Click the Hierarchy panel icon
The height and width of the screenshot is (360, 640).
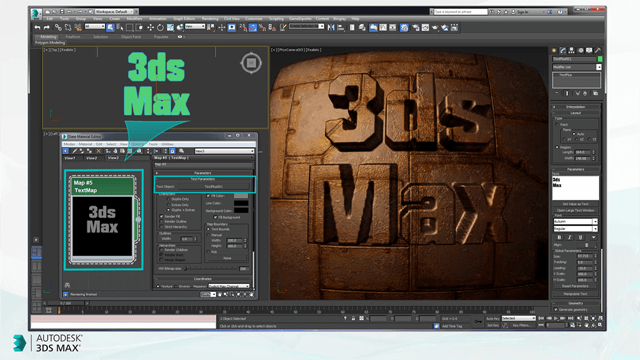coord(571,50)
